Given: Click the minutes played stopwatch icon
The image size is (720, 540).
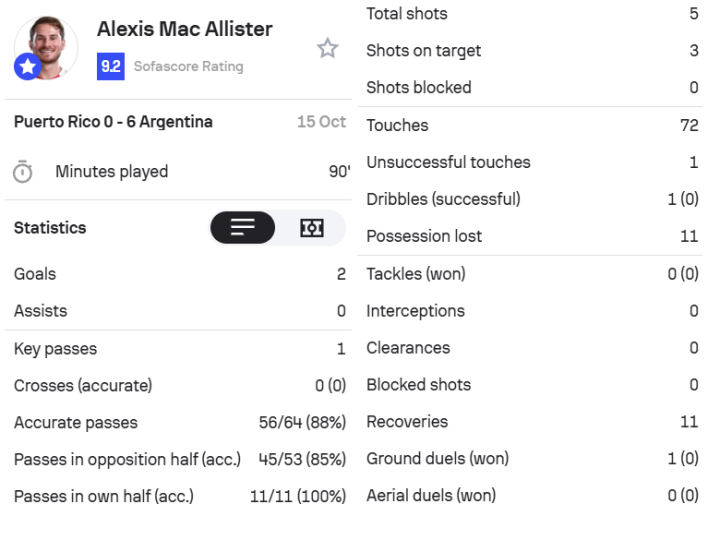Looking at the screenshot, I should [23, 172].
